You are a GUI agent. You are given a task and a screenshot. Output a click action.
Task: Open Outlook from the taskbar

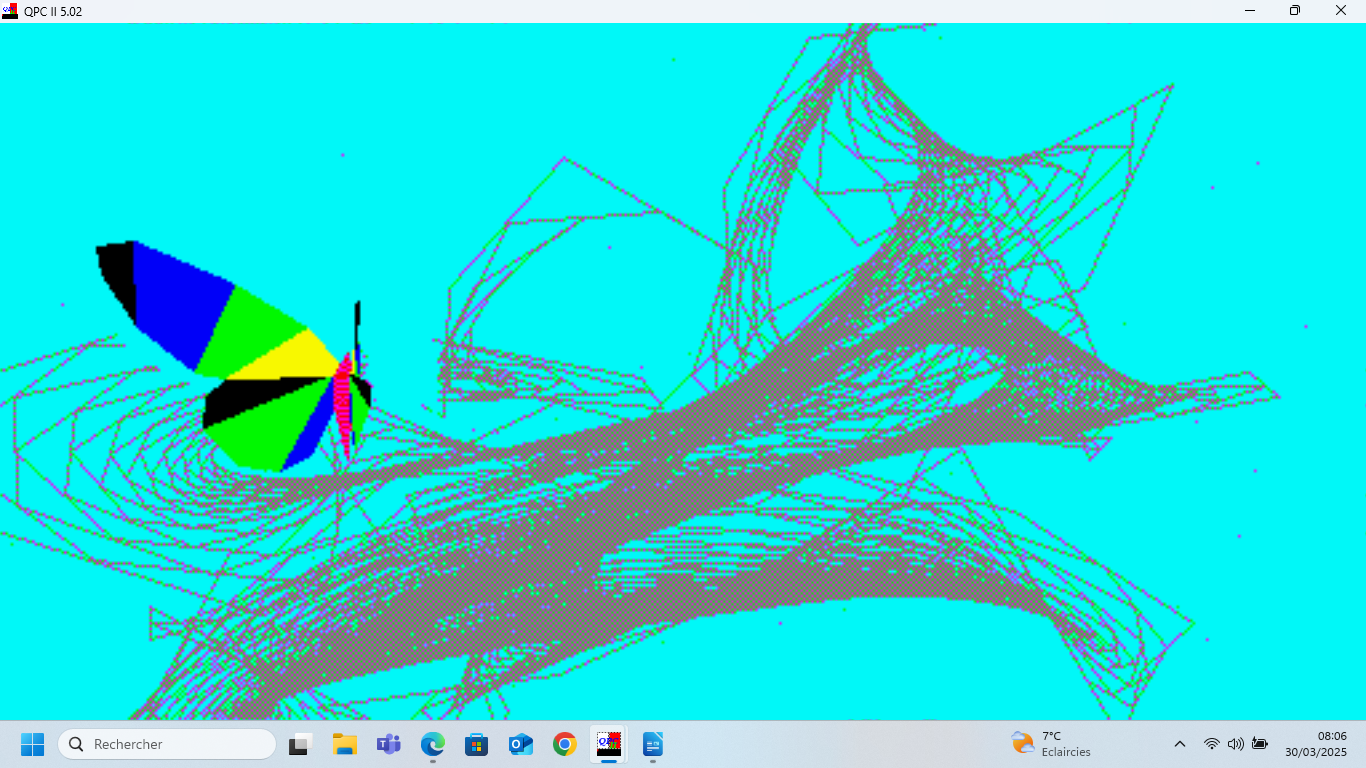pos(521,744)
